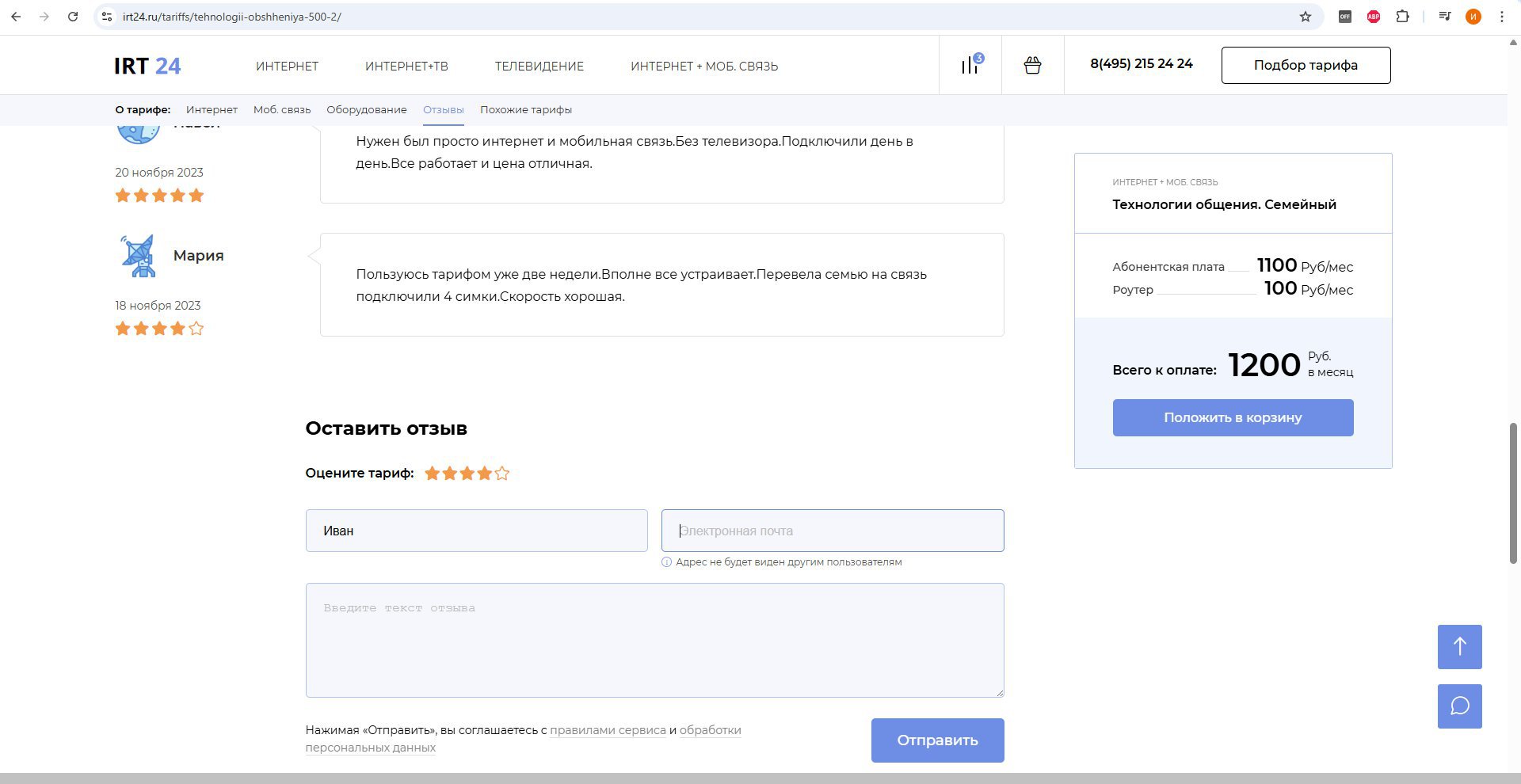This screenshot has height=784, width=1521.
Task: Open the Chrome profile avatar
Action: point(1473,17)
